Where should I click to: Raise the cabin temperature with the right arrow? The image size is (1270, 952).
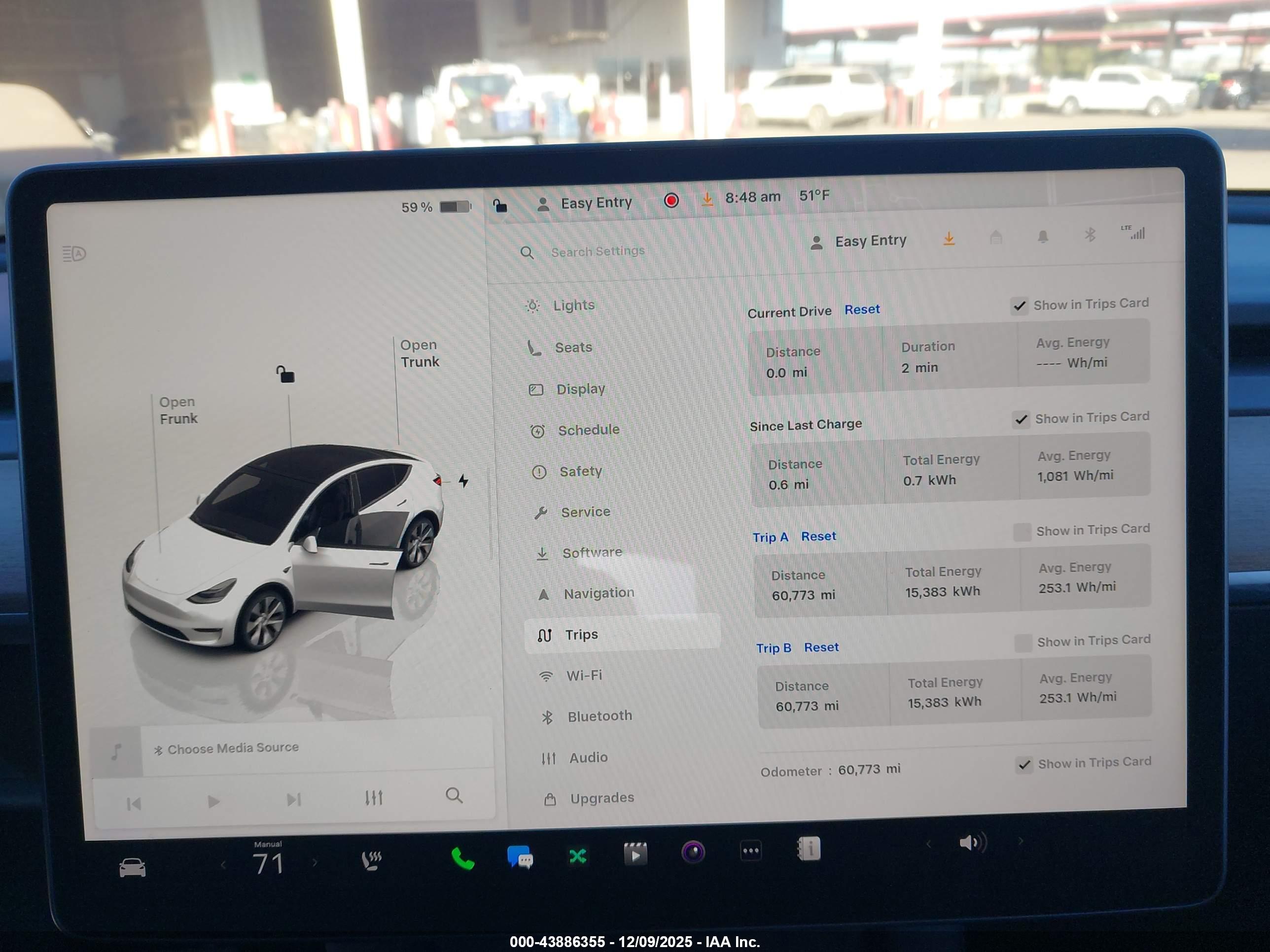pyautogui.click(x=315, y=862)
